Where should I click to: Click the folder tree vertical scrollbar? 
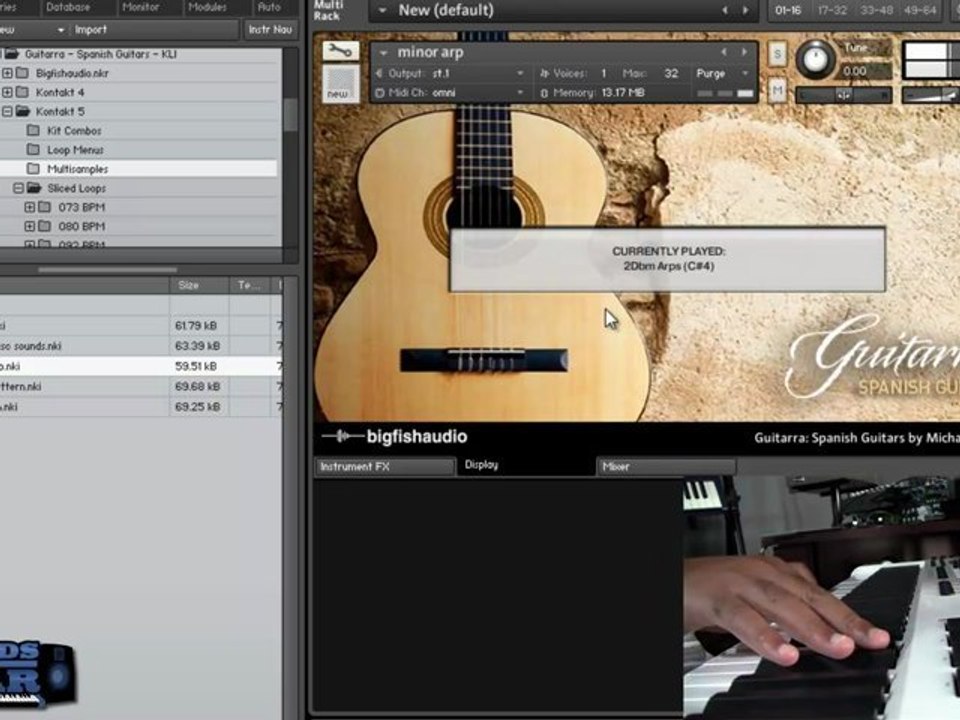pos(291,116)
